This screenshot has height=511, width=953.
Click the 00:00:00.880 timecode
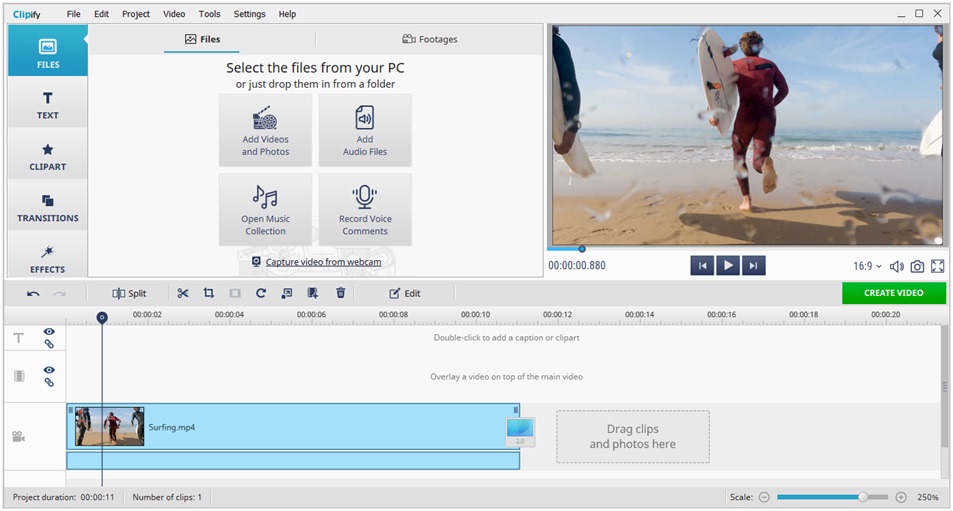tap(577, 266)
